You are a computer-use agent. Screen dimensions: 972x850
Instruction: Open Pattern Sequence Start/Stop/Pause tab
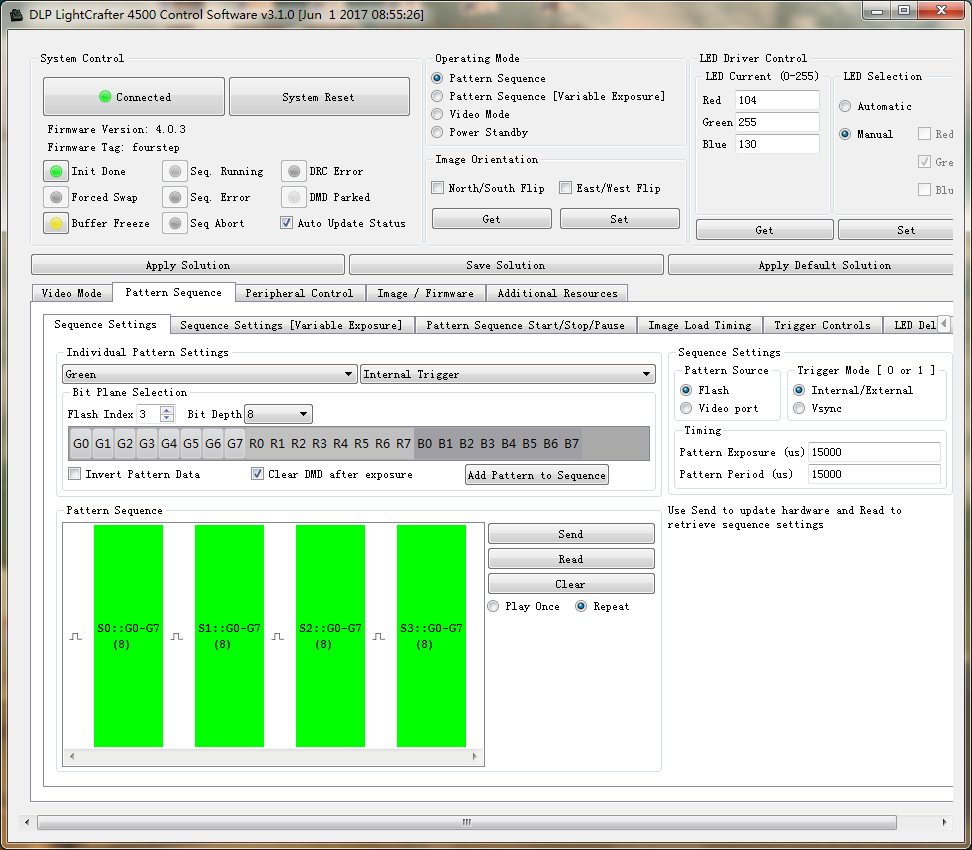click(526, 325)
